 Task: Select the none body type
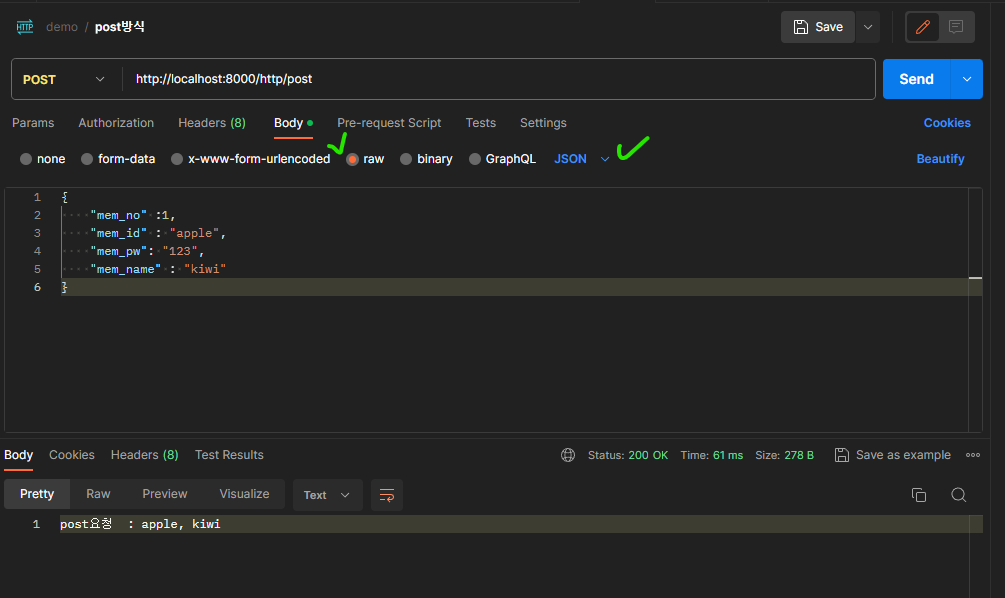pyautogui.click(x=43, y=159)
